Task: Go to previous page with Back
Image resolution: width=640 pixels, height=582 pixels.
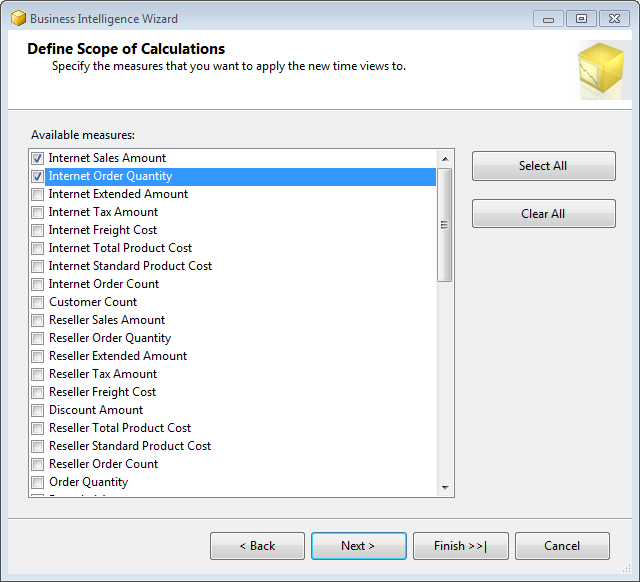Action: tap(257, 546)
